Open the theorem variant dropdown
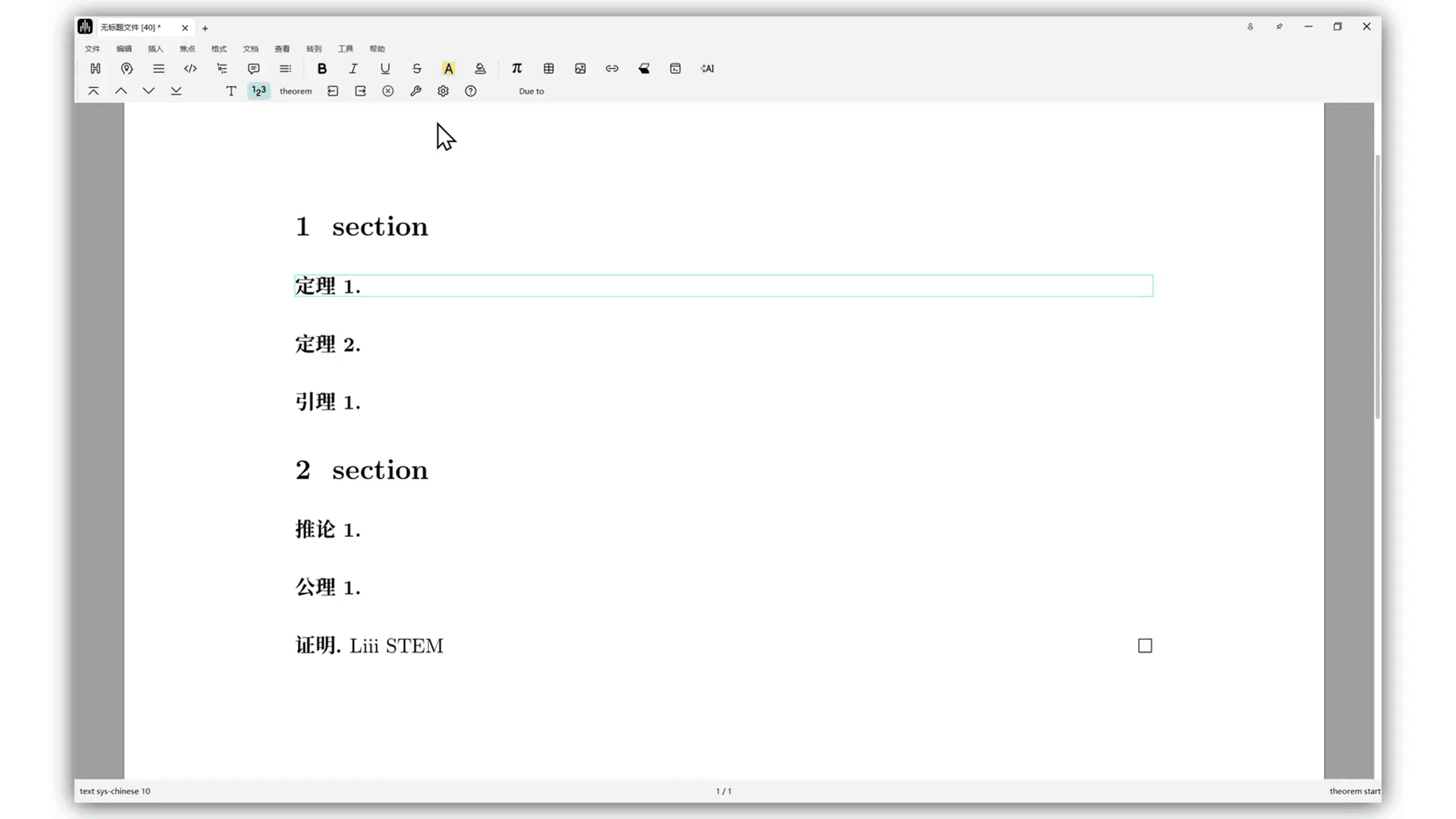Image resolution: width=1456 pixels, height=819 pixels. pos(295,91)
